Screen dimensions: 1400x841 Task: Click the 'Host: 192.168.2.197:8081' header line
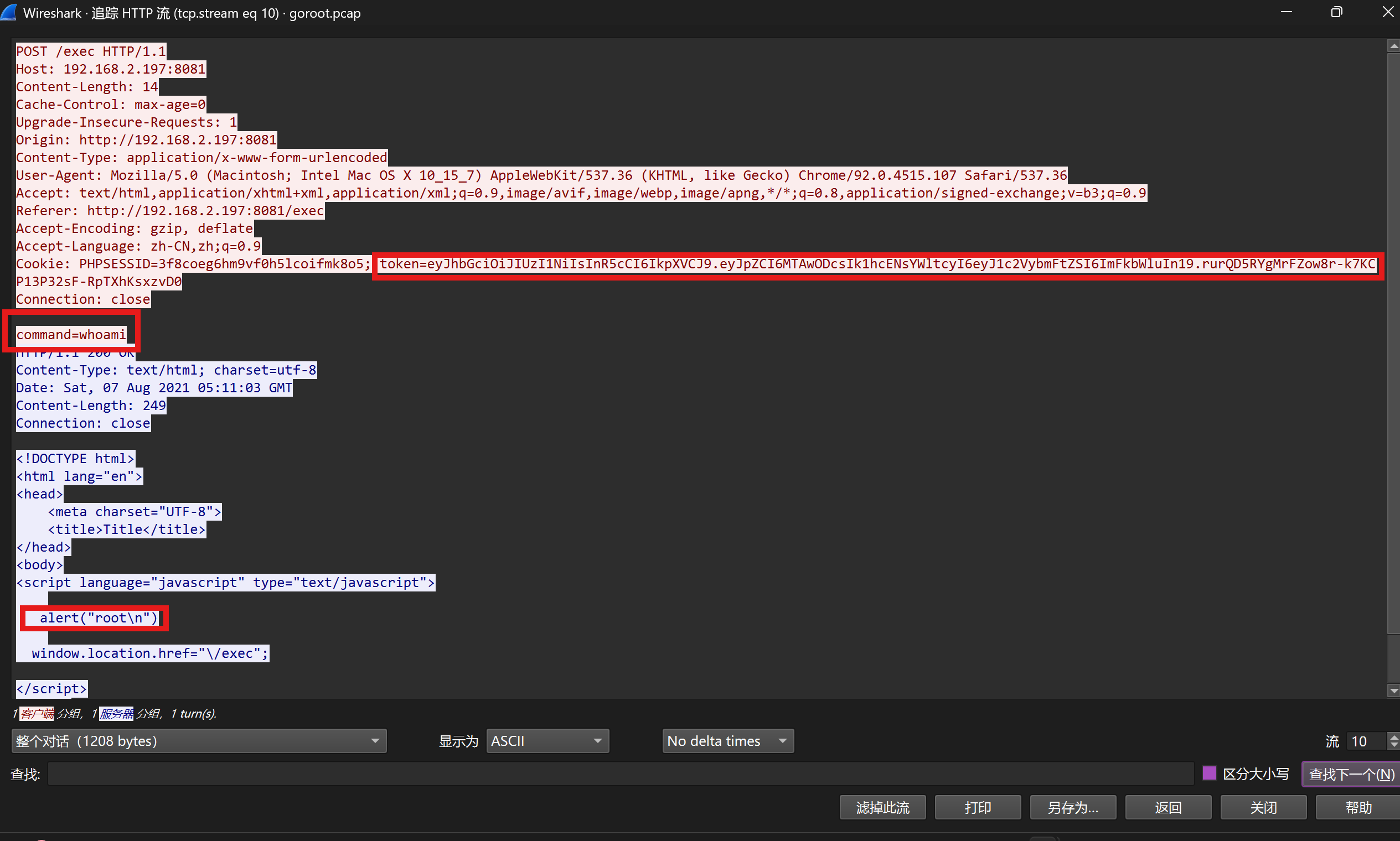click(x=111, y=69)
